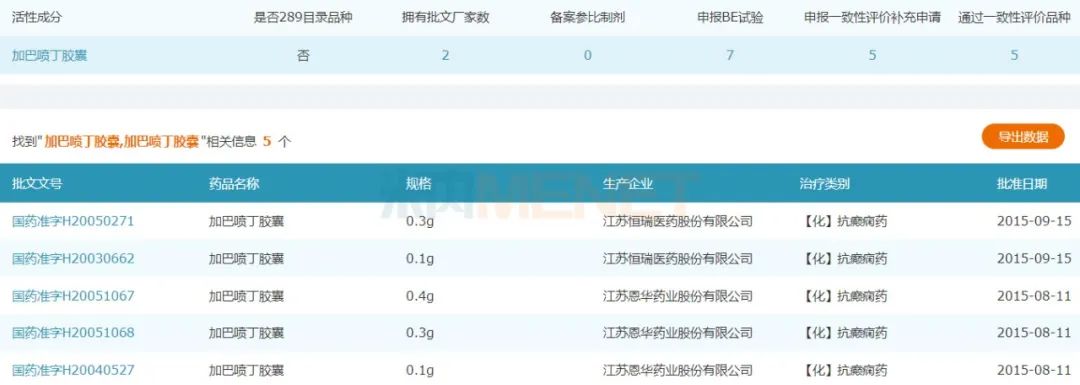
Task: Click the 申报BE试验 count value 7
Action: (x=730, y=55)
